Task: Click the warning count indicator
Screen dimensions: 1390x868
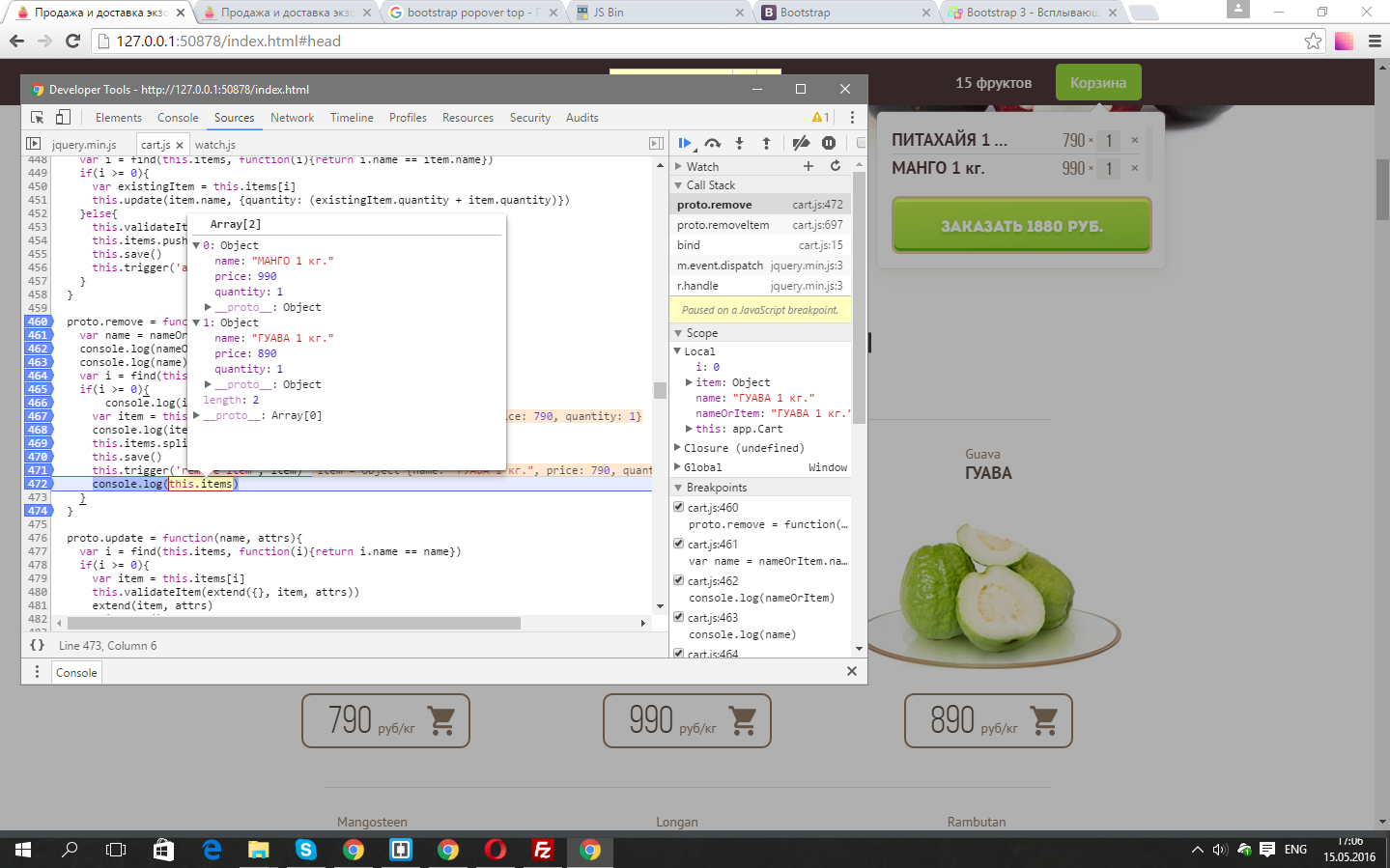Action: tap(820, 117)
